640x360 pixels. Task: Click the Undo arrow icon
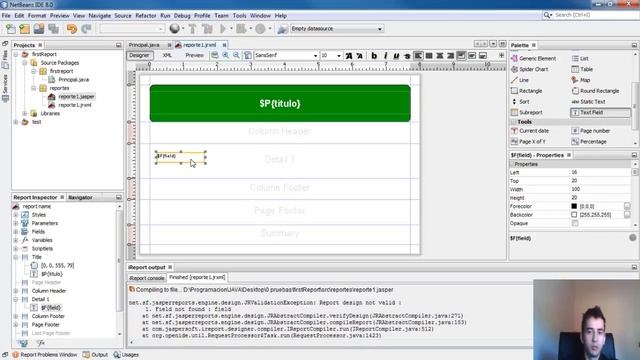[72, 29]
